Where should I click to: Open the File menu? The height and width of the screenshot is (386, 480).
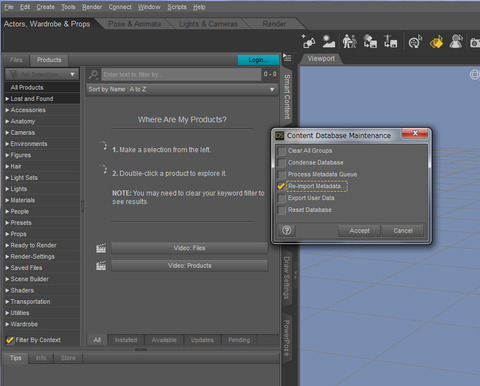(9, 7)
